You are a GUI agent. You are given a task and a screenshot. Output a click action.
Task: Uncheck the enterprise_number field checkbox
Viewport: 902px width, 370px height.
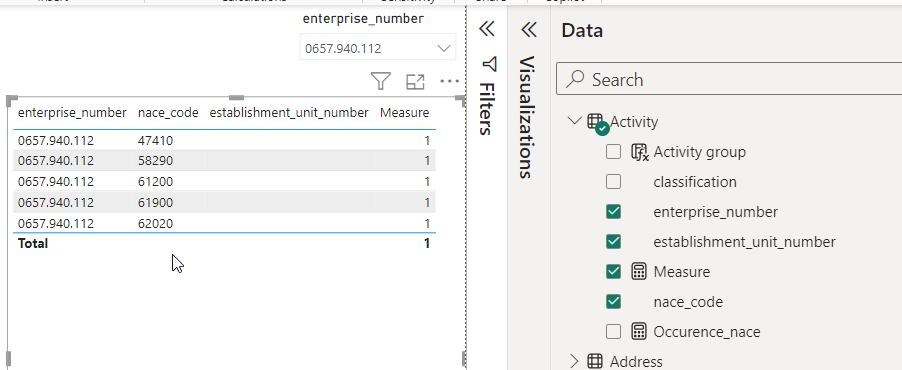click(x=614, y=212)
